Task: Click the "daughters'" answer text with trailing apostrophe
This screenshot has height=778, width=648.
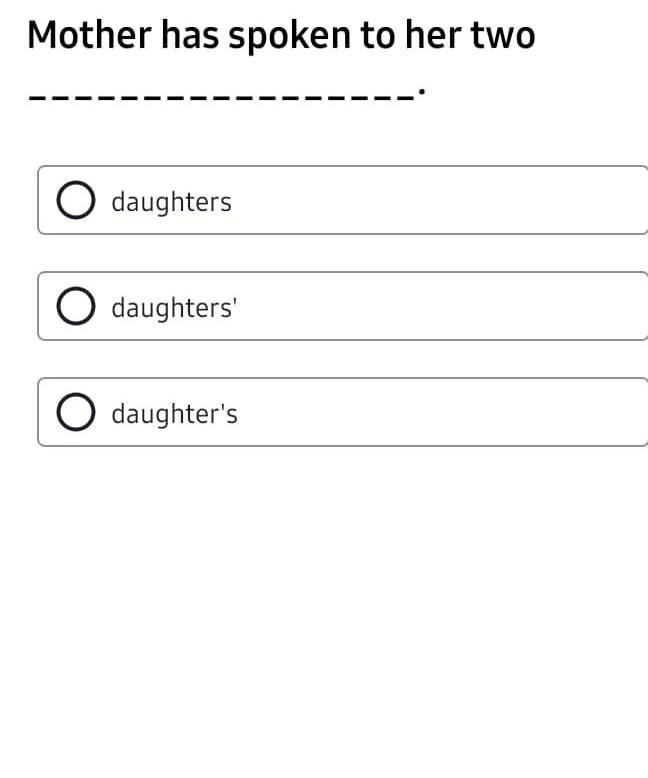Action: click(174, 308)
